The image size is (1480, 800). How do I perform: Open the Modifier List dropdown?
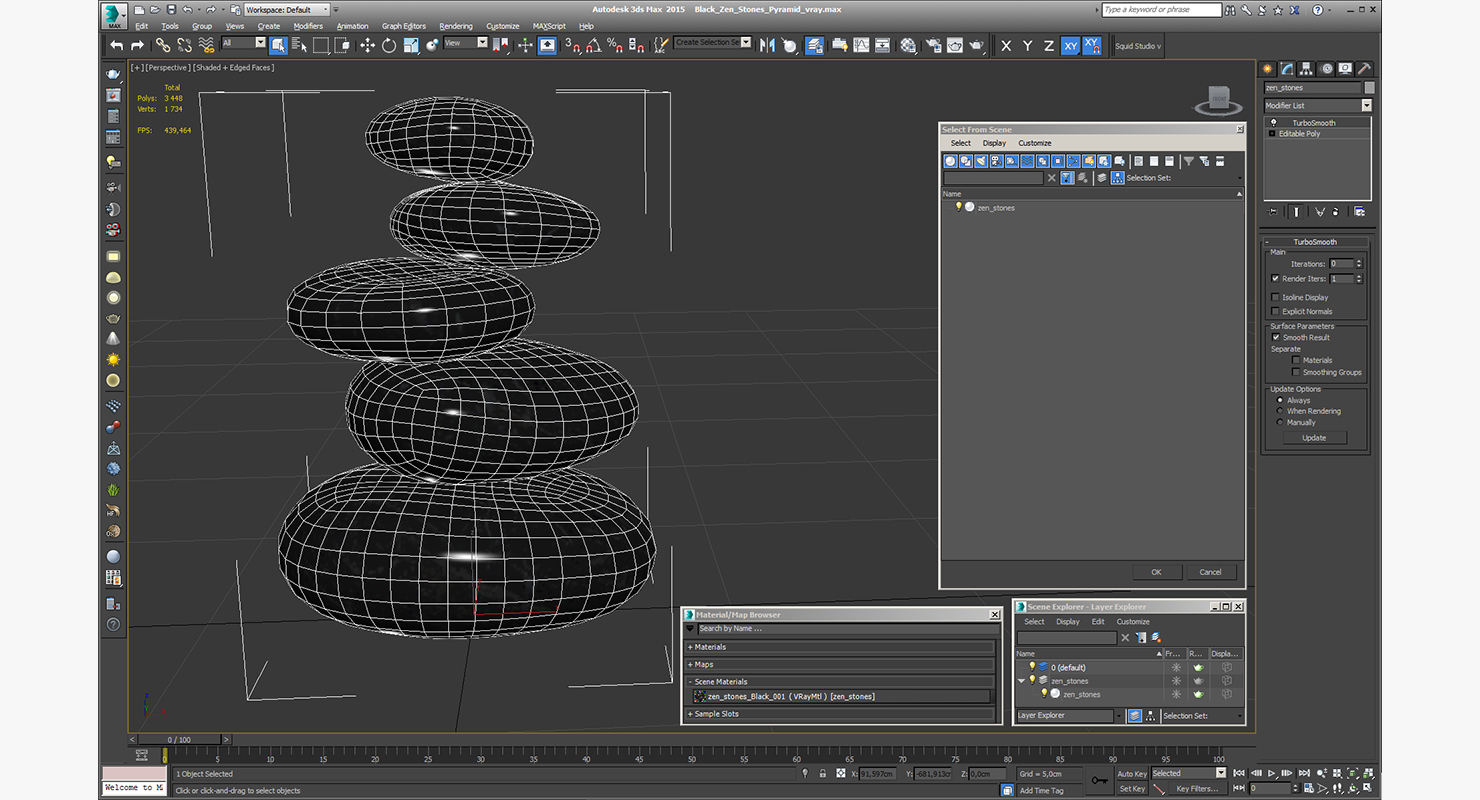click(x=1318, y=105)
